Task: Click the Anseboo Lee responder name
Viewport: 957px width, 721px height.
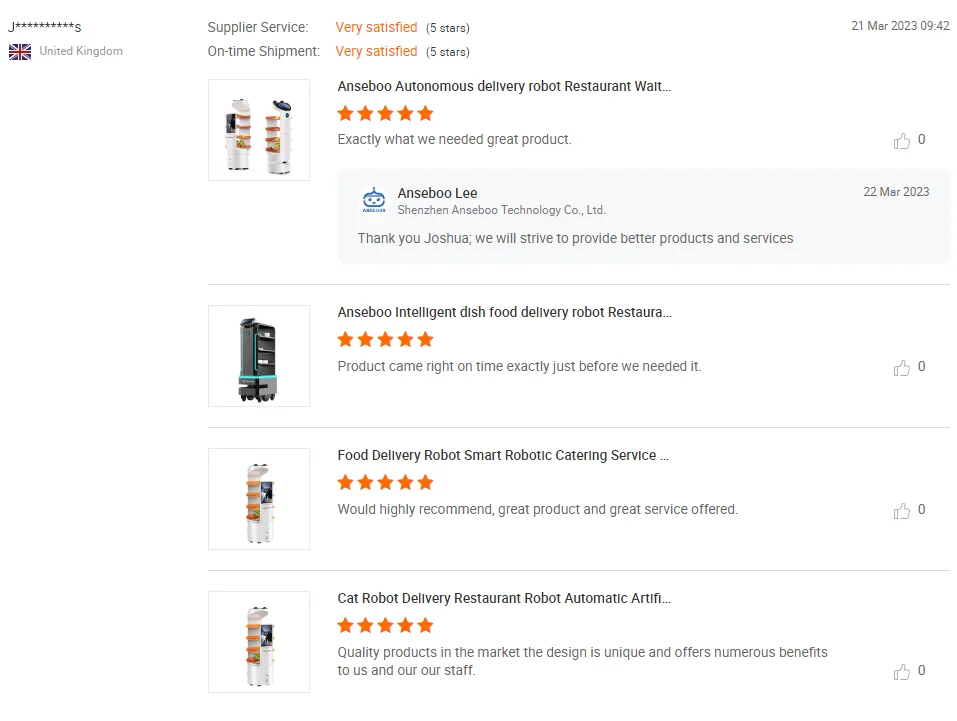Action: click(x=437, y=193)
